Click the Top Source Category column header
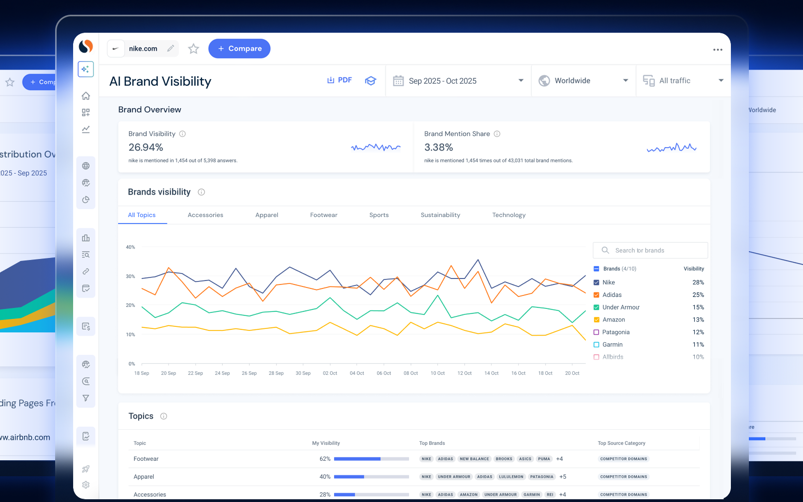The height and width of the screenshot is (502, 803). pos(622,443)
